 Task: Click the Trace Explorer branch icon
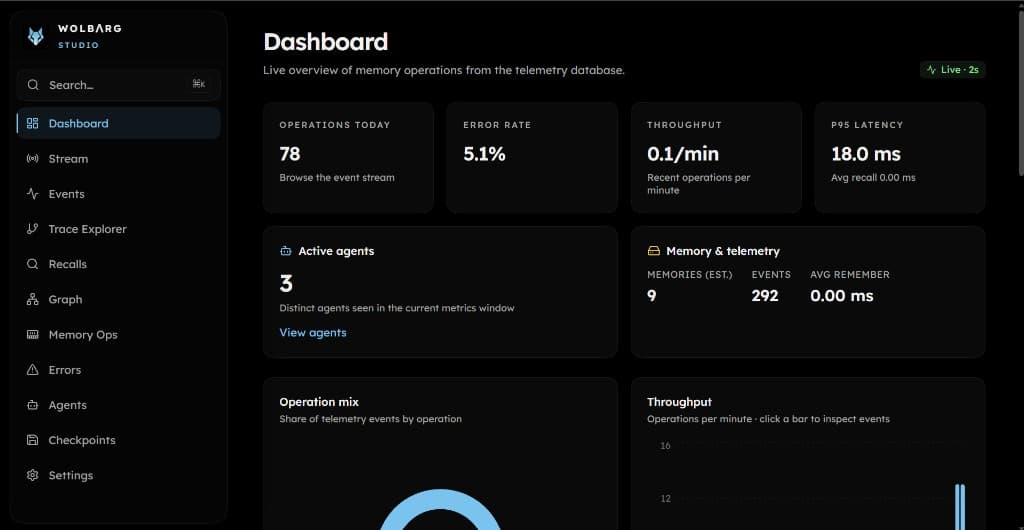point(33,229)
